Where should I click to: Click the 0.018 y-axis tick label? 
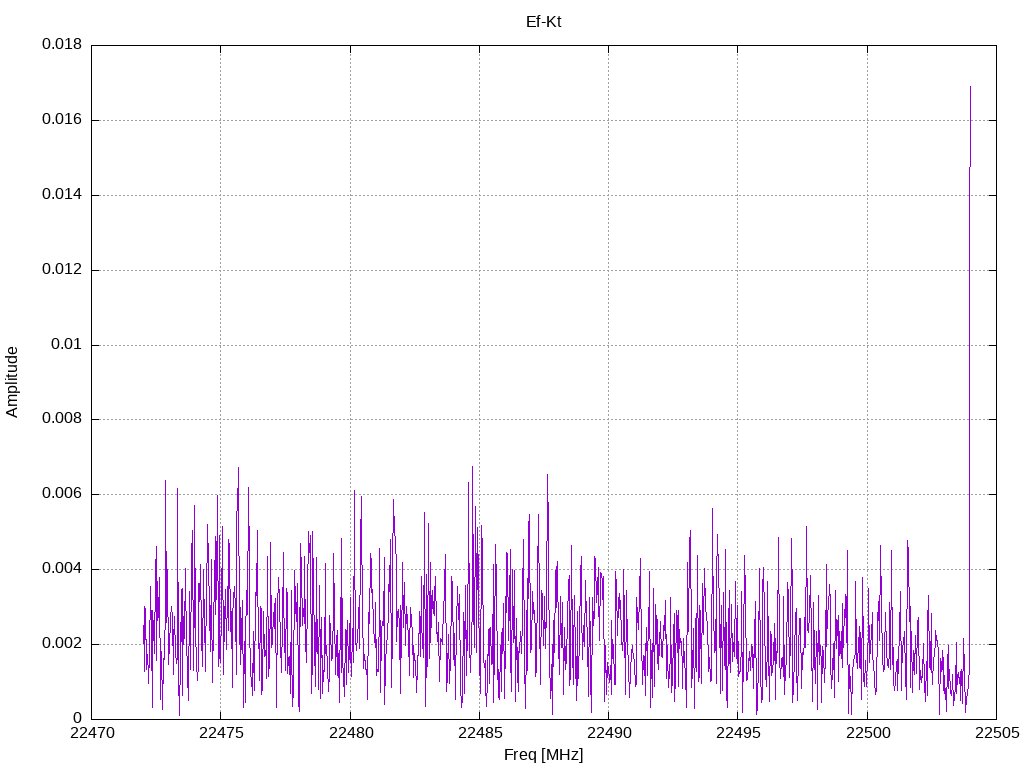[x=61, y=45]
